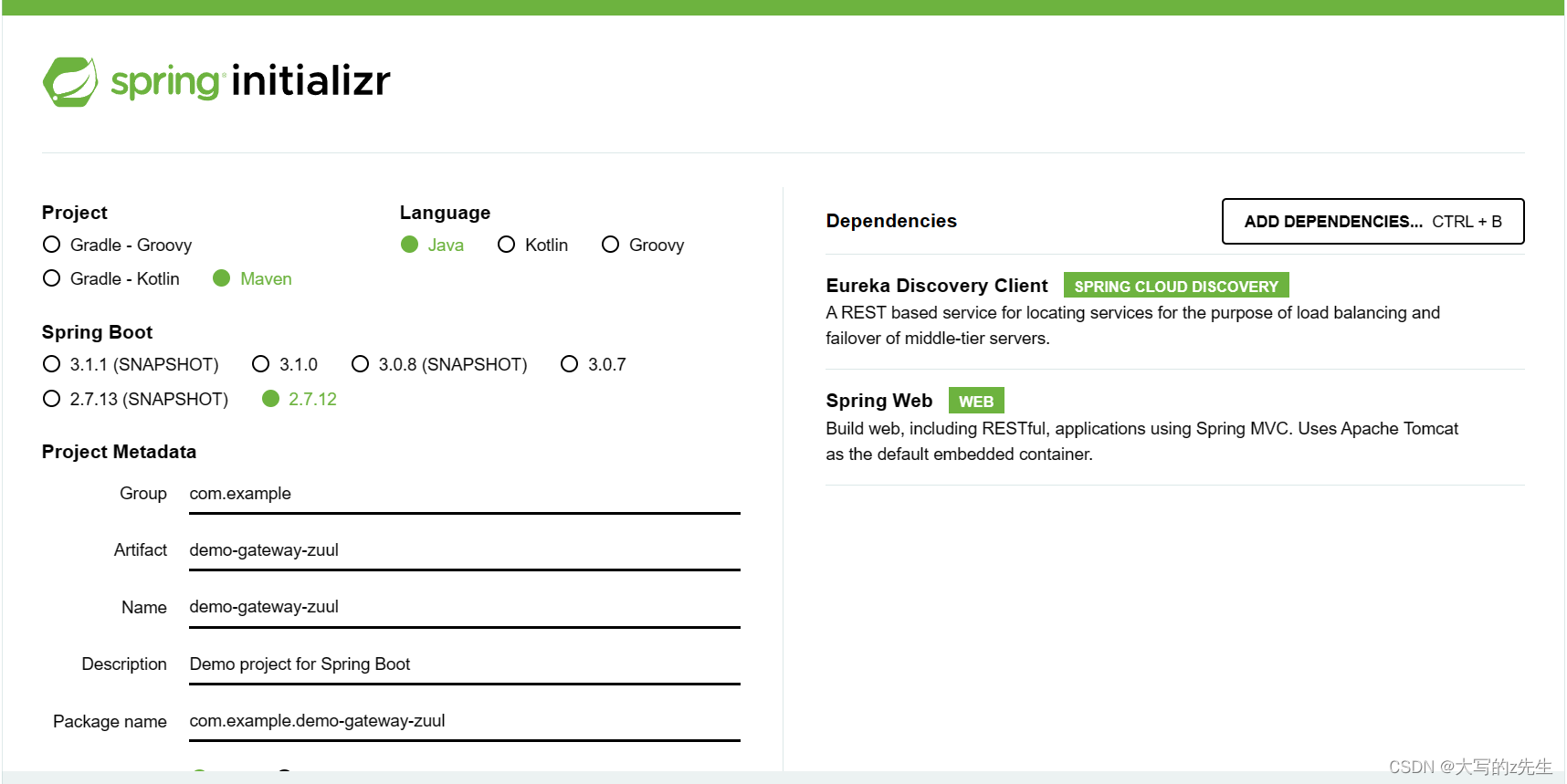1567x784 pixels.
Task: Choose Maven as project type
Action: coord(252,278)
